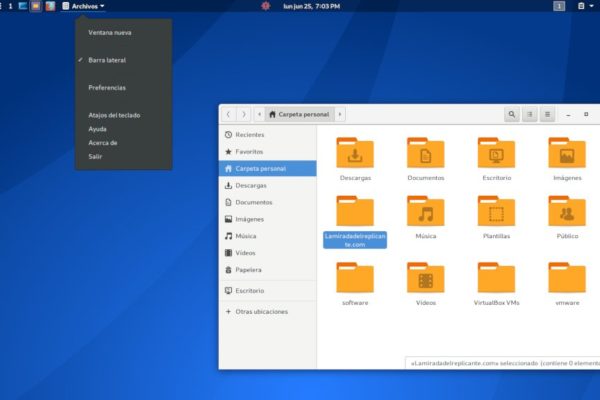Click Atajos del teclado menu entry

[114, 115]
